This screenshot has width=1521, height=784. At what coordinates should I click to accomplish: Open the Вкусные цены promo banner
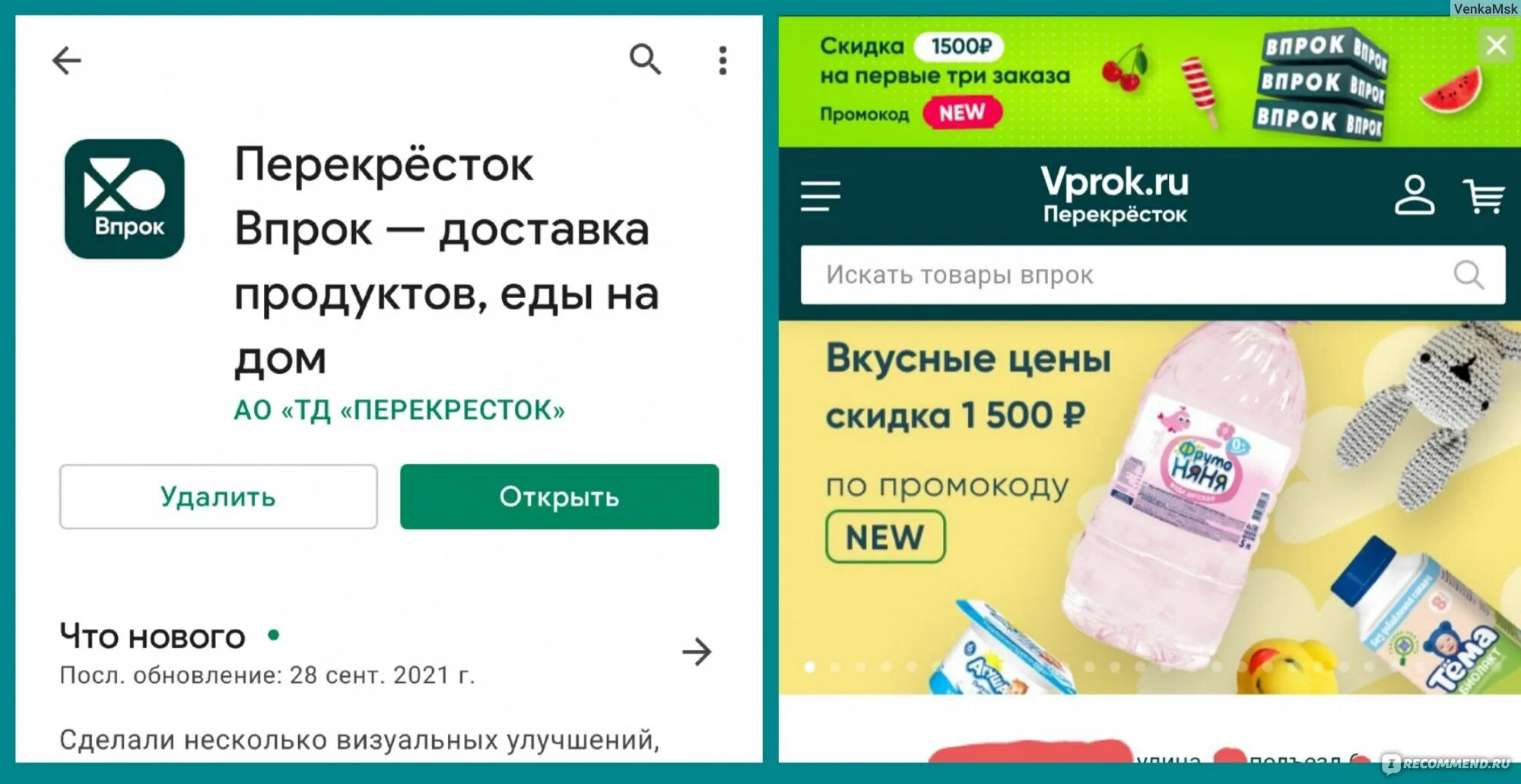coord(1149,507)
